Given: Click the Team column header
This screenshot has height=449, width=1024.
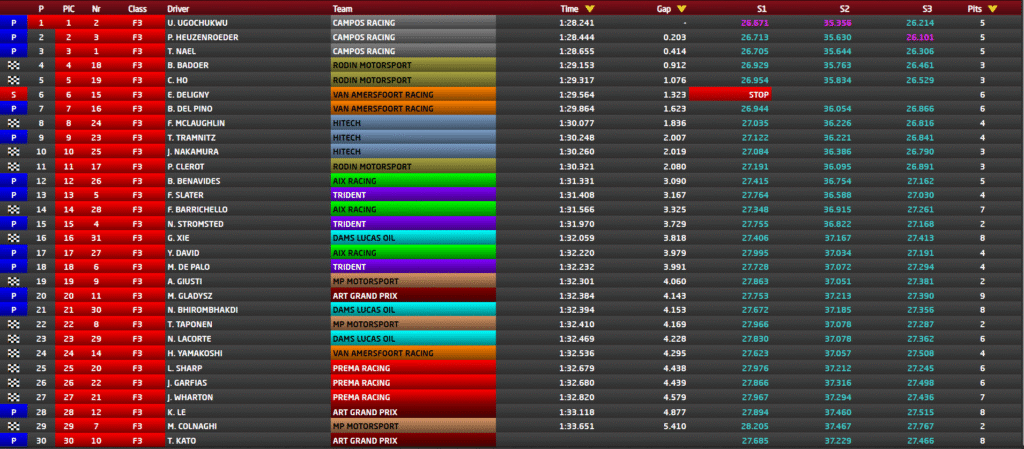Looking at the screenshot, I should pyautogui.click(x=342, y=7).
